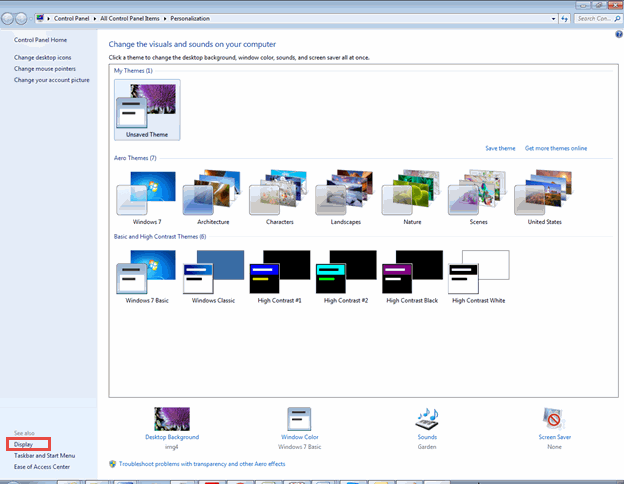Click the Control Panel breadcrumb
The height and width of the screenshot is (484, 624).
[72, 18]
